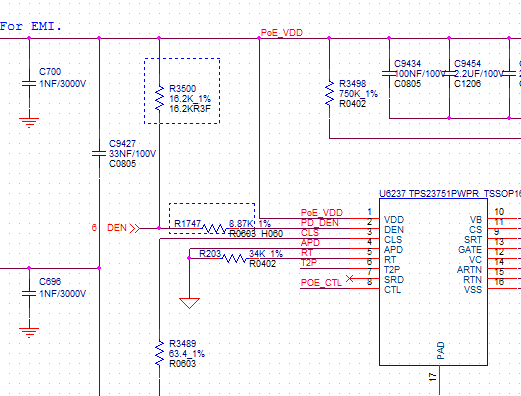Click the PAD pin label on U6237
This screenshot has width=521, height=396.
(441, 351)
